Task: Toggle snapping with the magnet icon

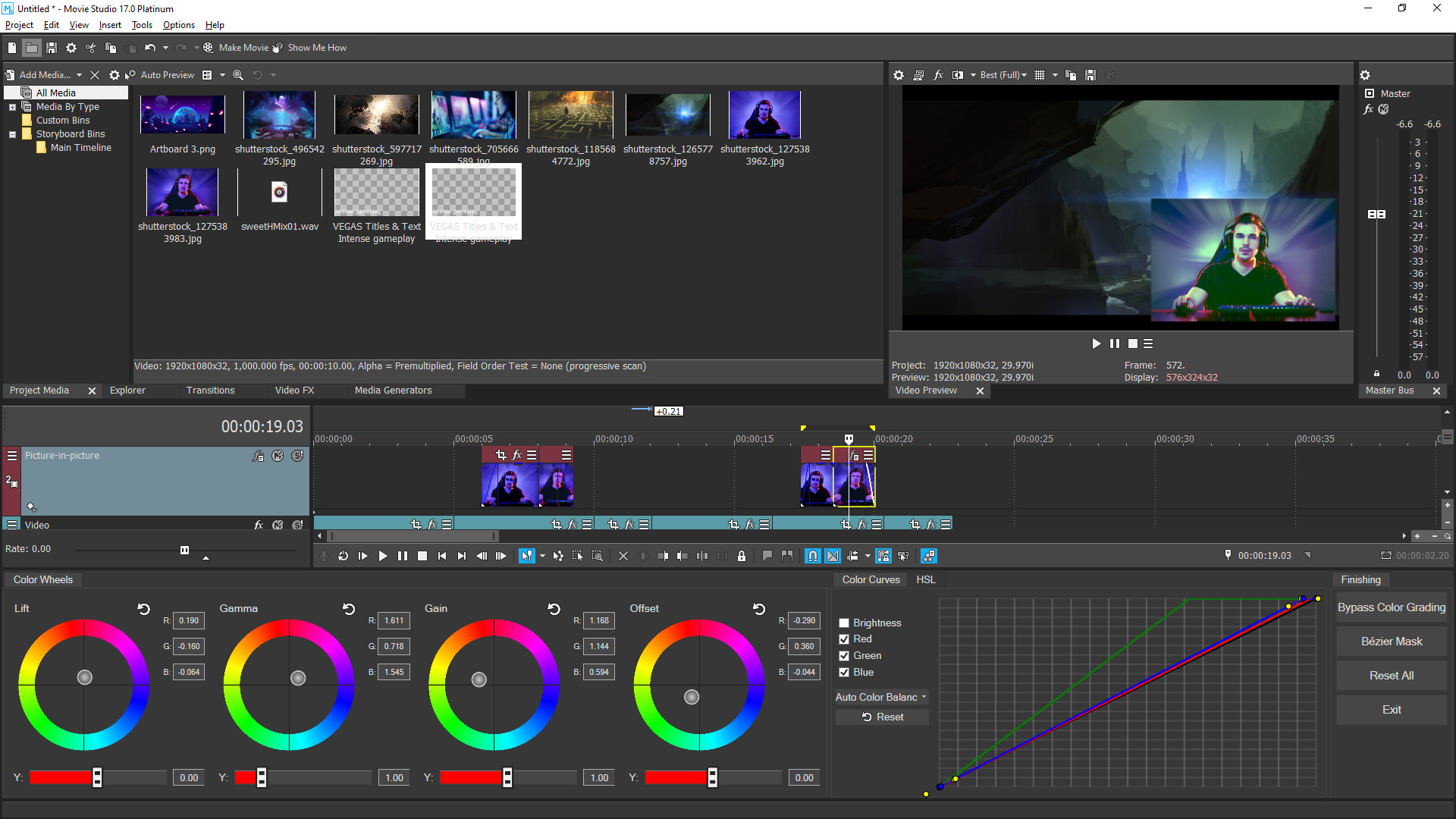Action: click(812, 556)
